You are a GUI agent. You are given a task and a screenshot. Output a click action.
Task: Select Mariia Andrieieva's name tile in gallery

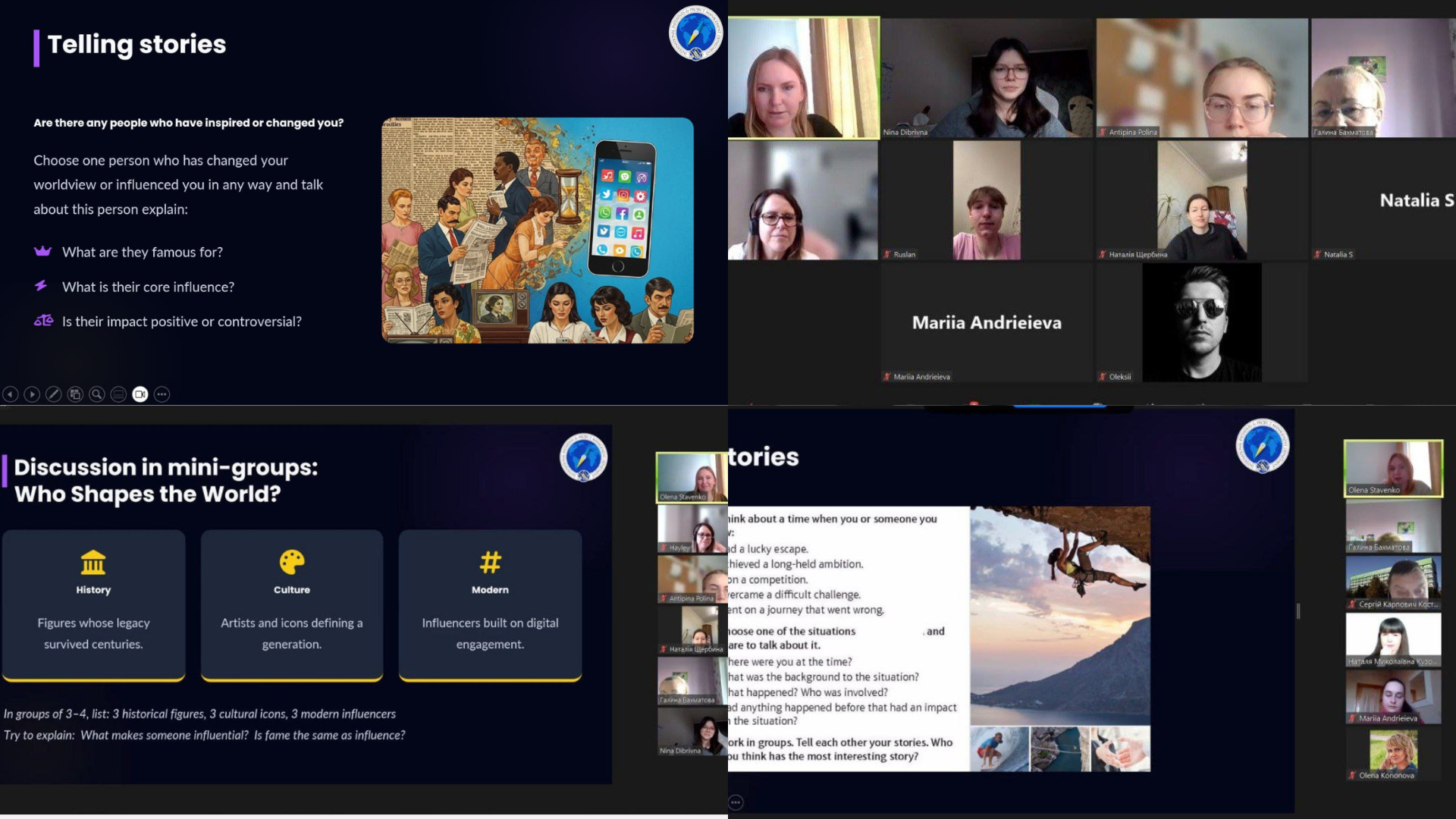(987, 322)
